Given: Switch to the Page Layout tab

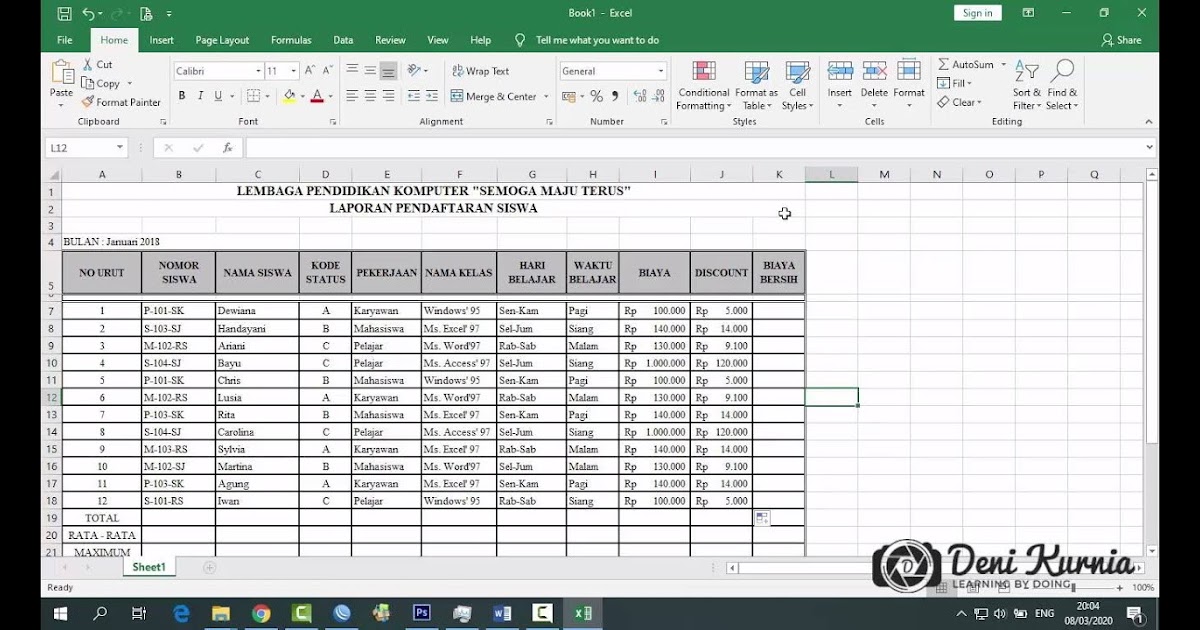Looking at the screenshot, I should [222, 40].
